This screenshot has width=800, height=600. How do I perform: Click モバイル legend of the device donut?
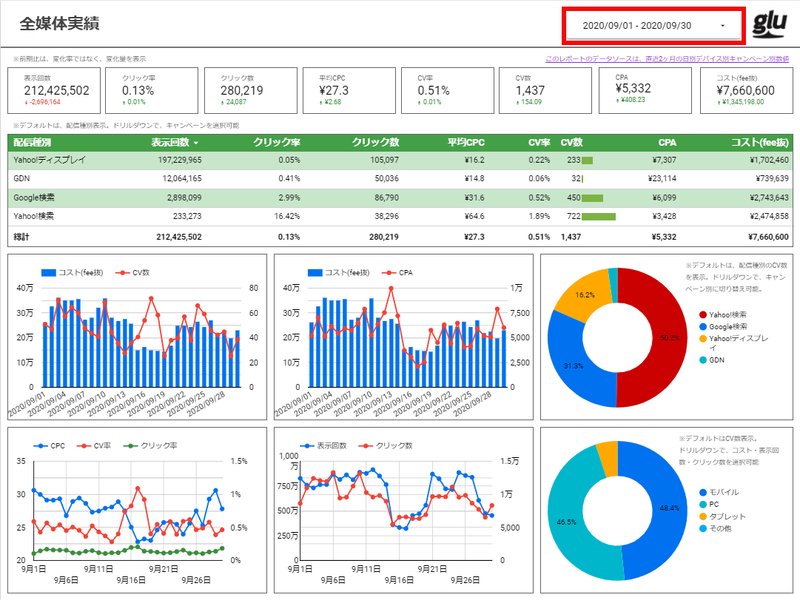click(719, 492)
